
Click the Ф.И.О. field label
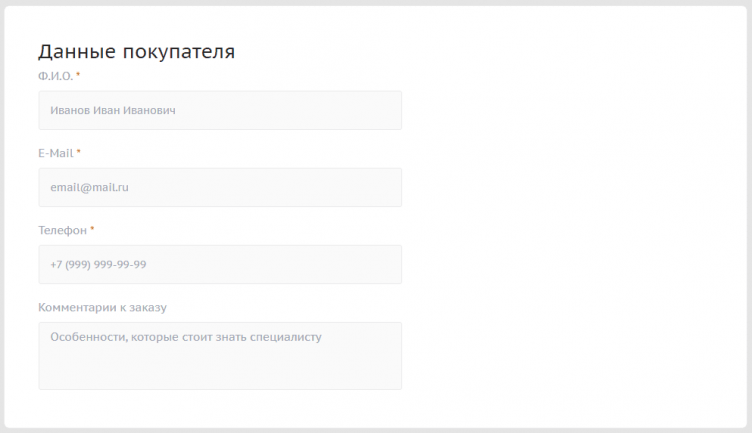(x=55, y=76)
